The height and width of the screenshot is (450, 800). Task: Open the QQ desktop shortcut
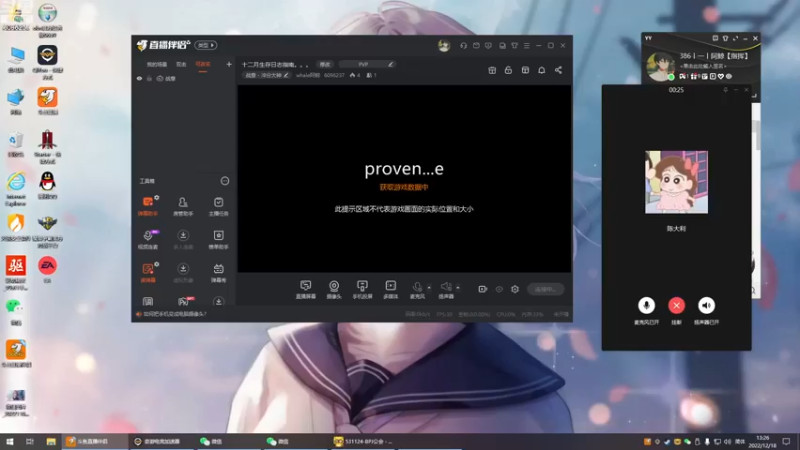(47, 185)
